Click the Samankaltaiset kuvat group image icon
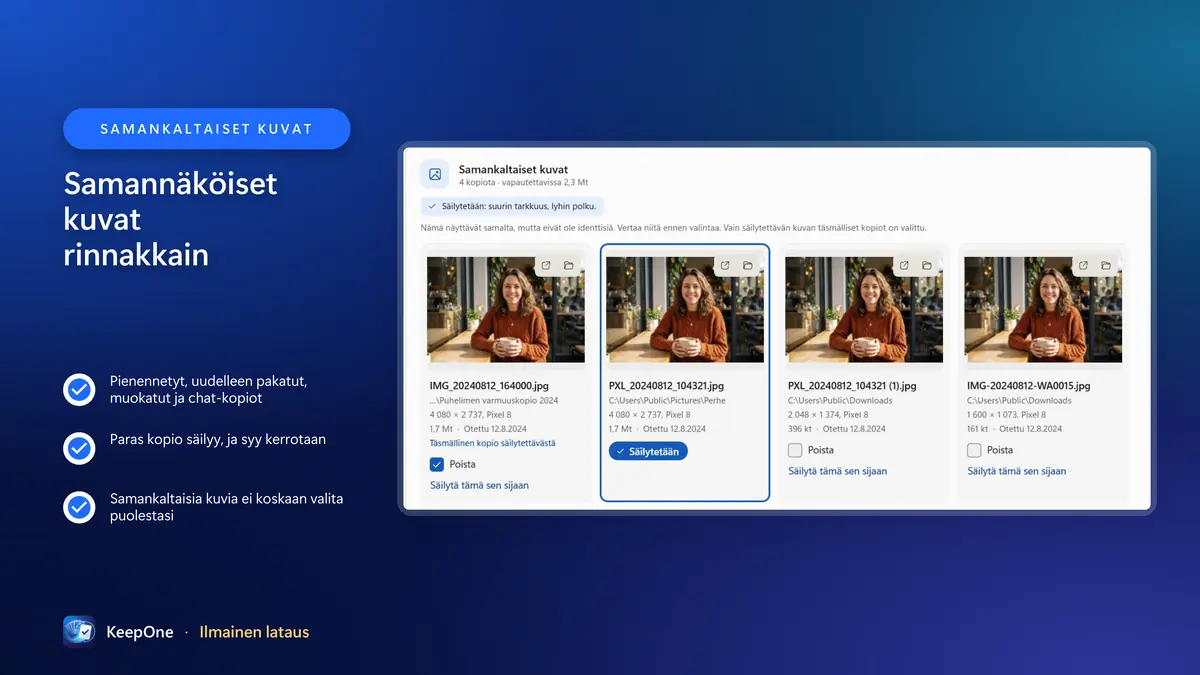 pyautogui.click(x=435, y=174)
